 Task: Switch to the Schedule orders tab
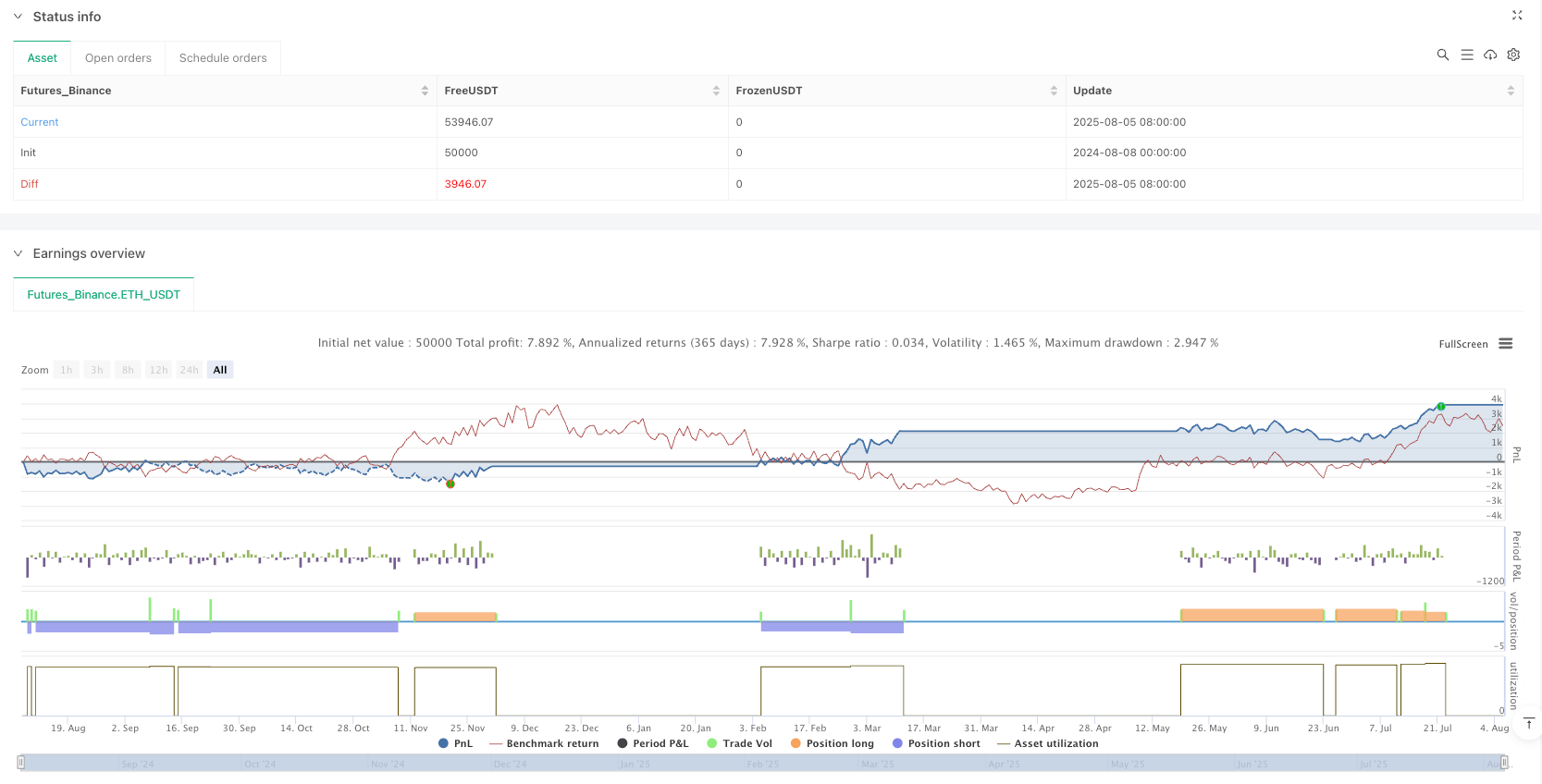[223, 58]
